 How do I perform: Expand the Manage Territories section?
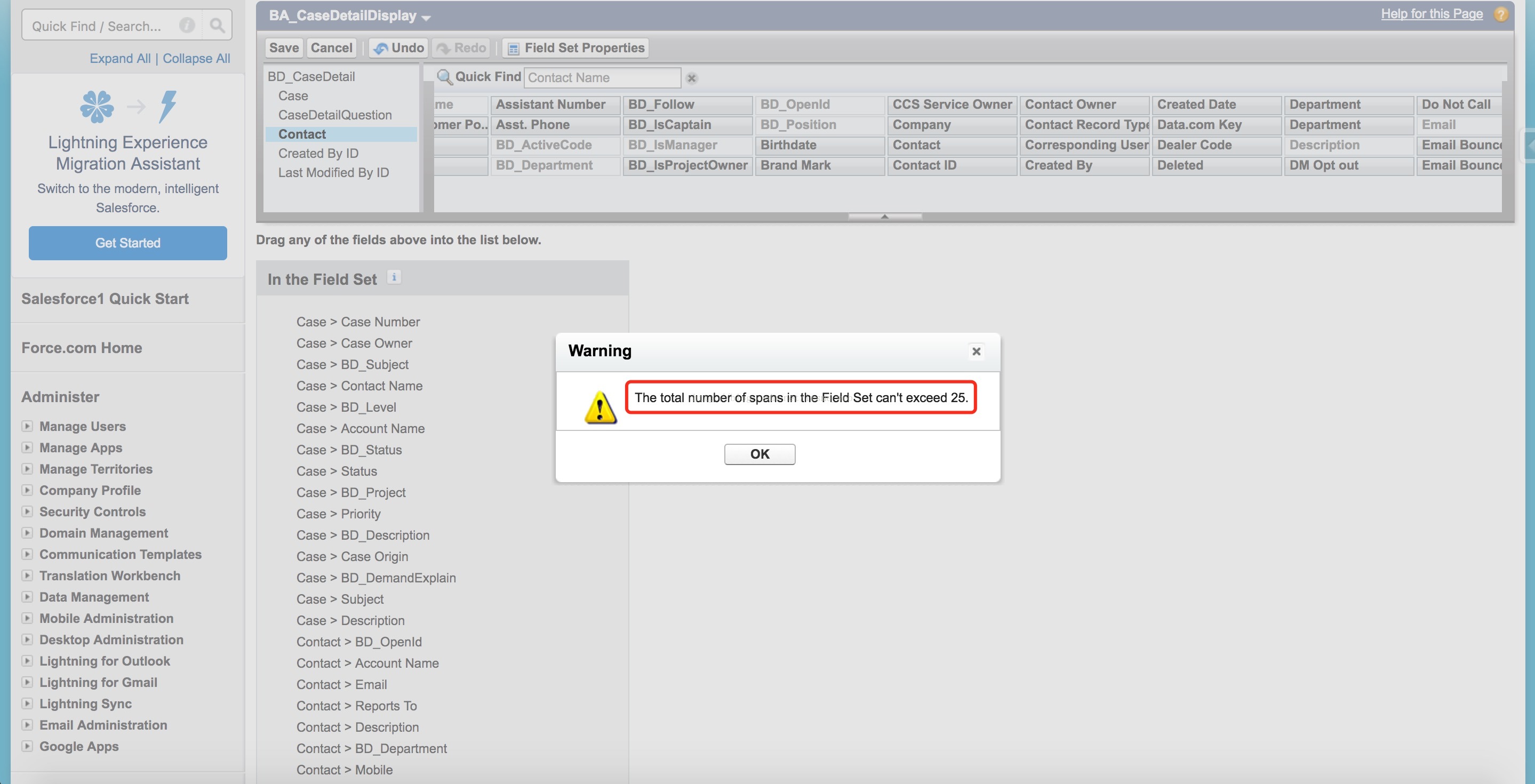[x=27, y=469]
